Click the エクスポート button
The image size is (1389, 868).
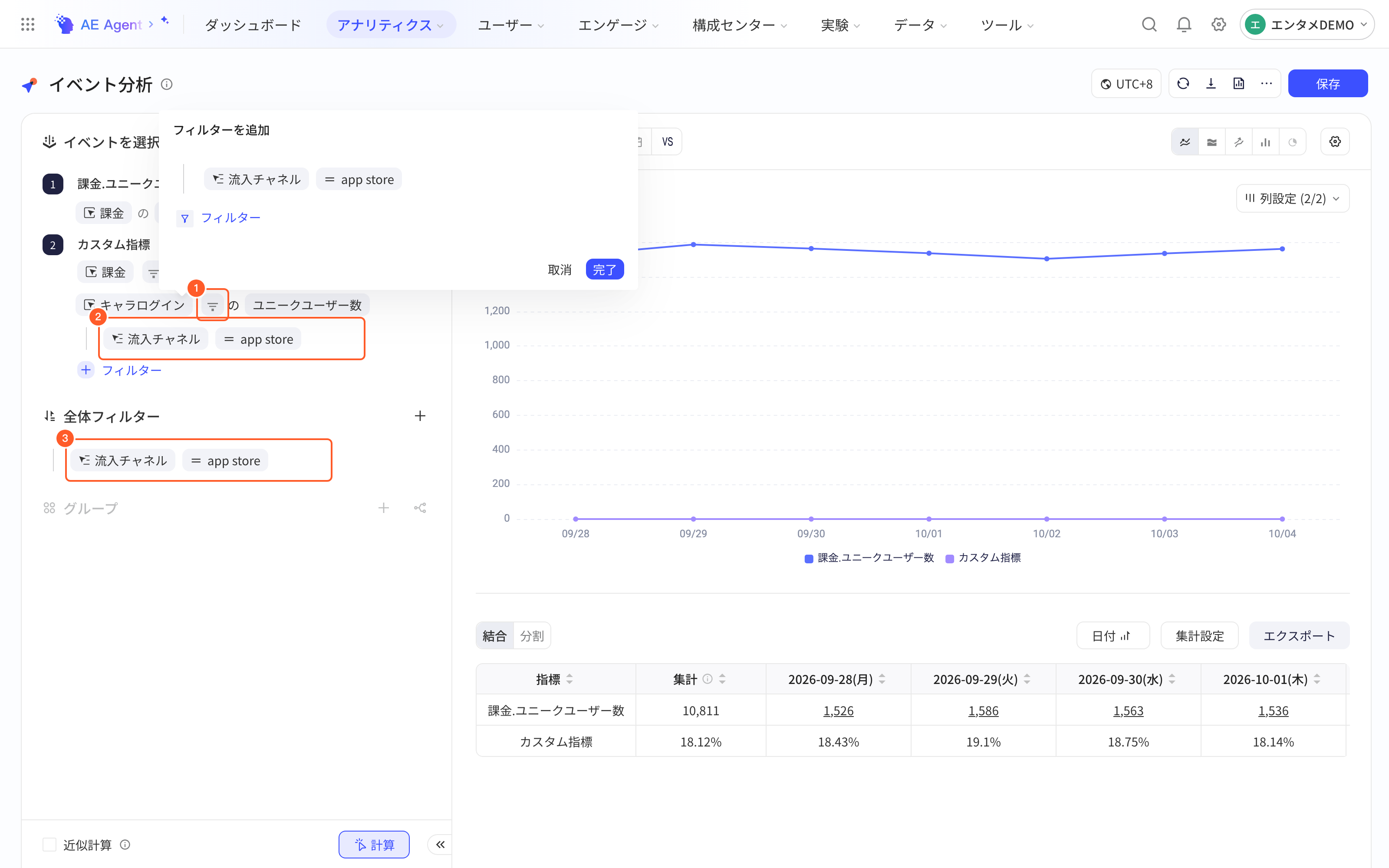click(x=1299, y=635)
